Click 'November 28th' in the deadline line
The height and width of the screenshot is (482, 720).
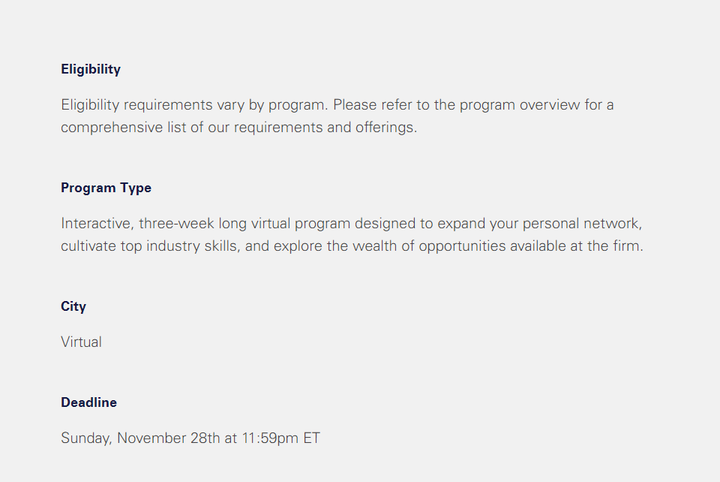169,438
